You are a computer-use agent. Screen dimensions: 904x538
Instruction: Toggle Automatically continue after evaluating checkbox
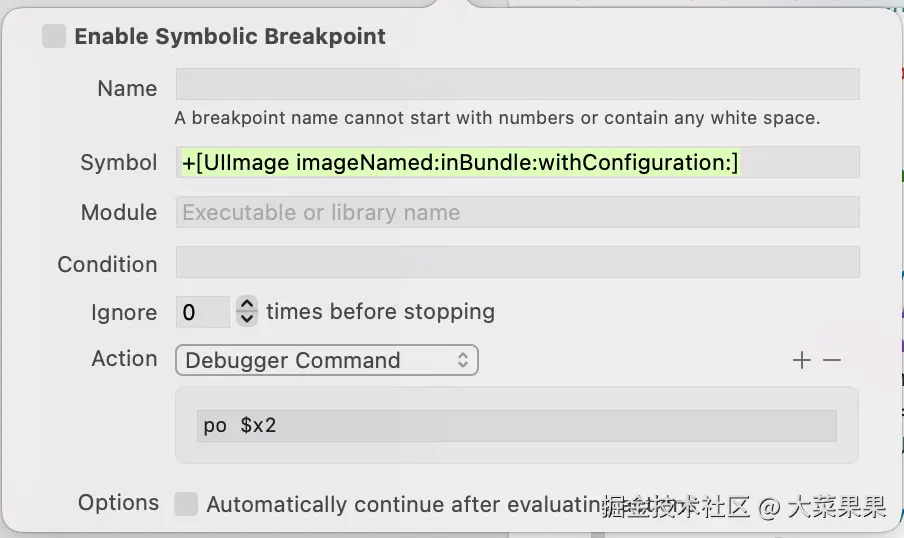[186, 504]
